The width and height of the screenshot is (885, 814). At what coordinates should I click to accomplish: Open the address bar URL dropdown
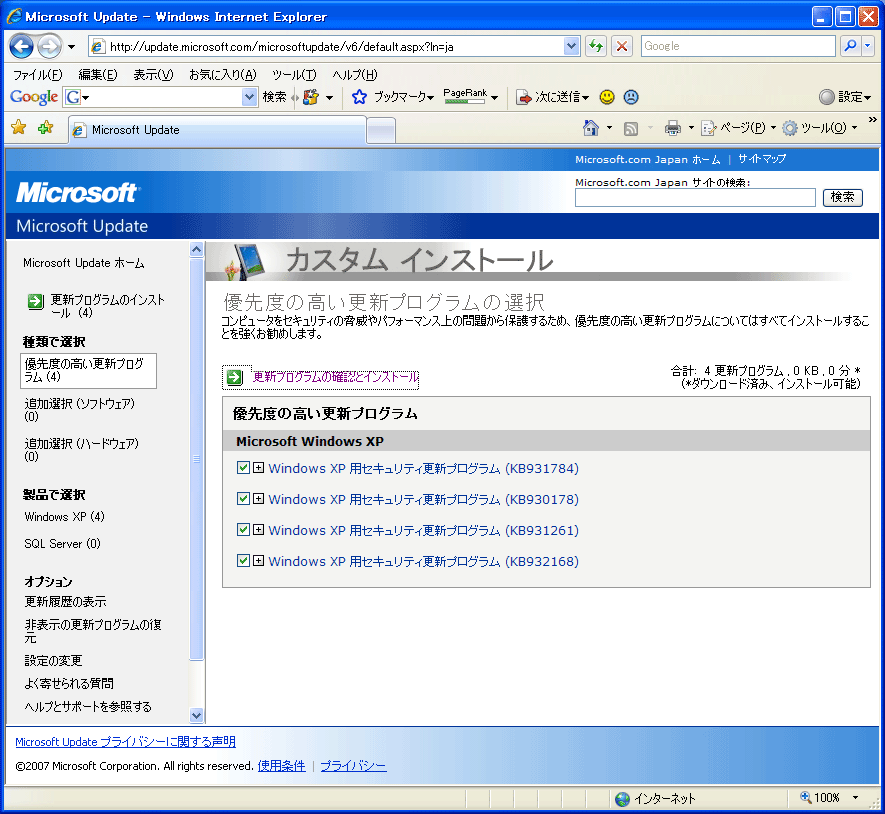click(x=571, y=46)
